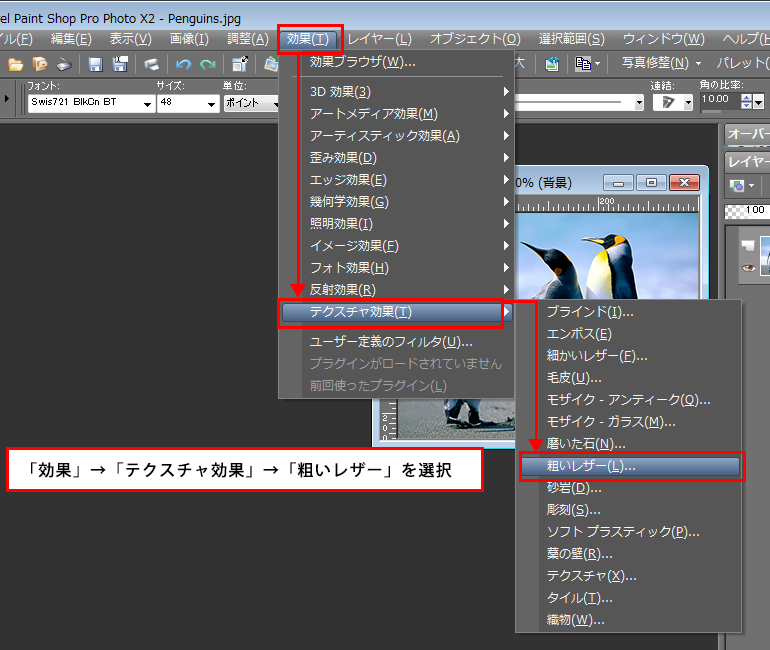The image size is (770, 650).
Task: Choose エンボス(E) texture effect
Action: [x=628, y=334]
